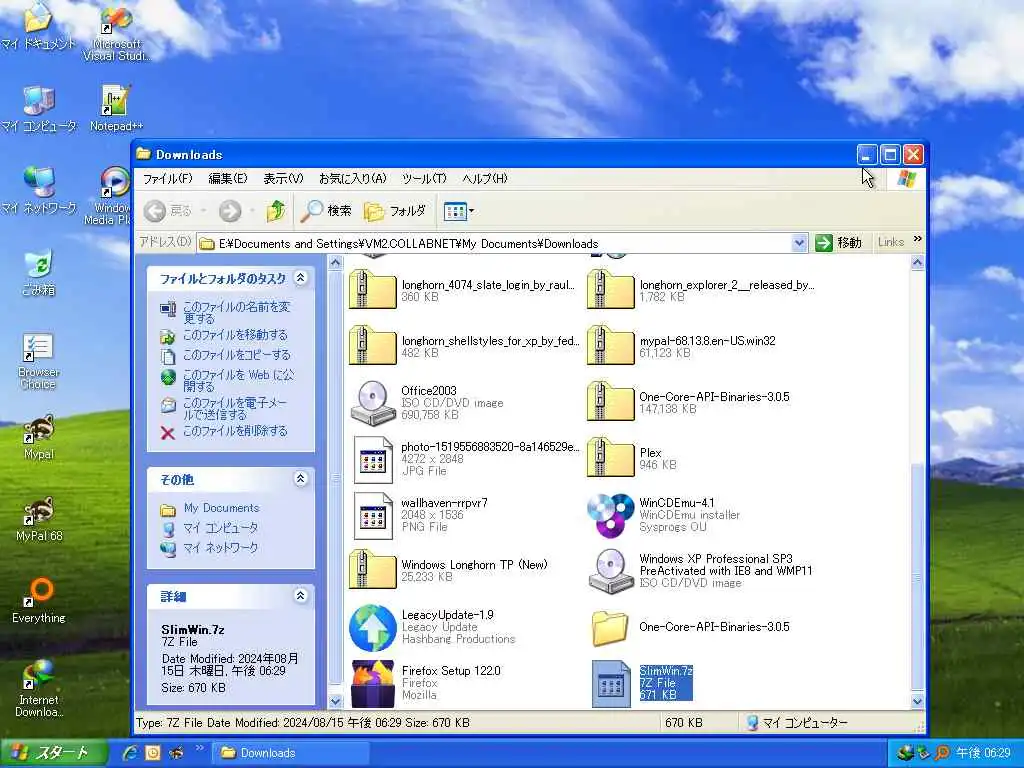
Task: Click the Forward navigation arrow
Action: pyautogui.click(x=230, y=210)
